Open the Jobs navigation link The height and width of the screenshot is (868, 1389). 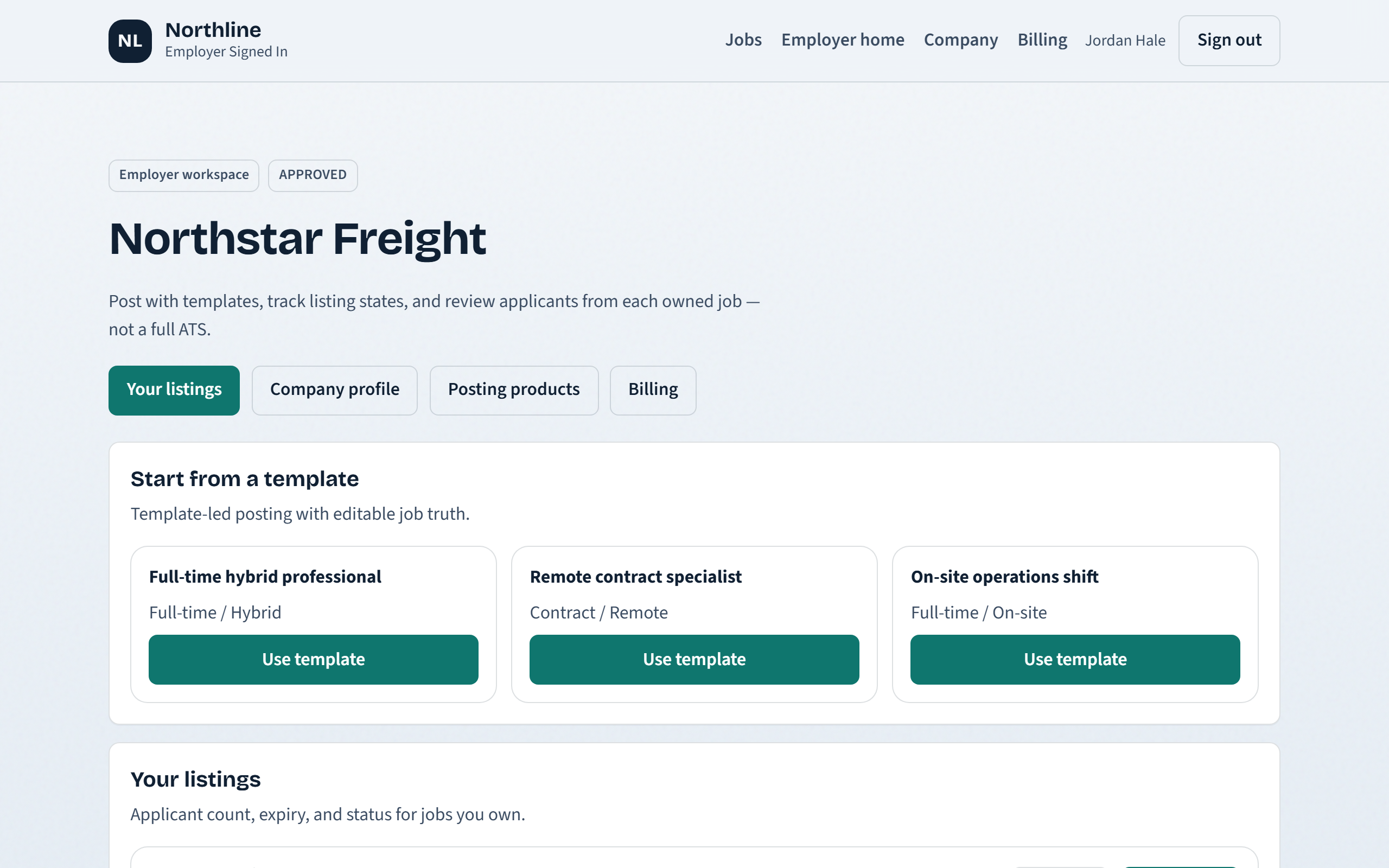(x=743, y=40)
